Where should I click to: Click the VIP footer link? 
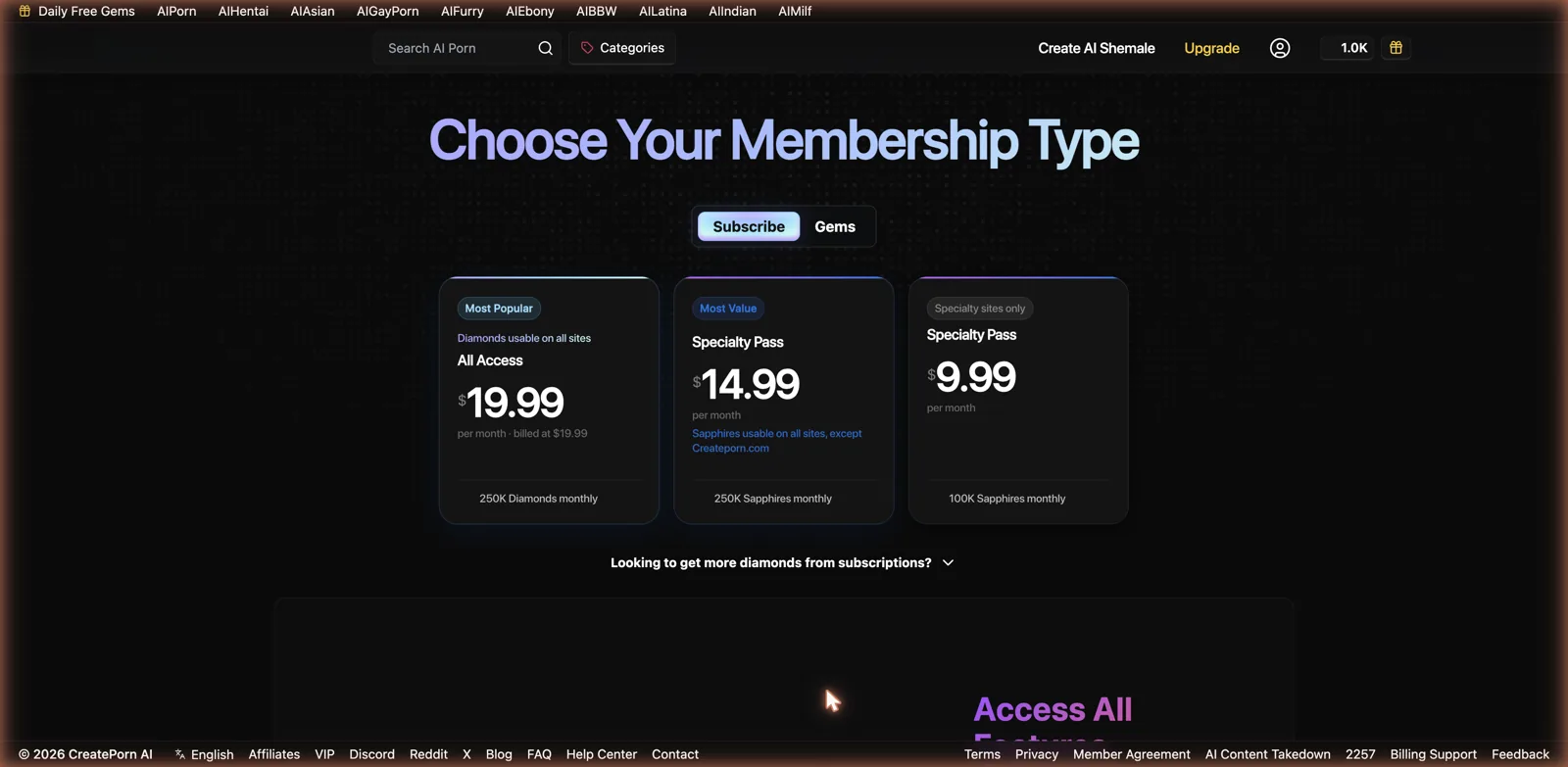324,754
